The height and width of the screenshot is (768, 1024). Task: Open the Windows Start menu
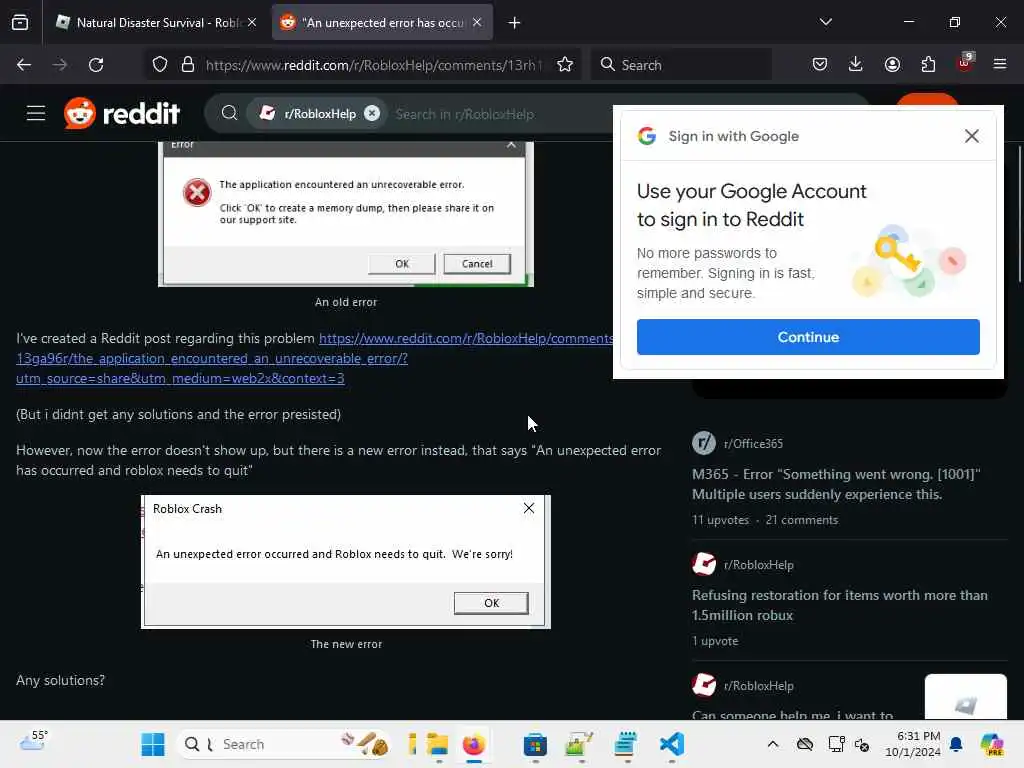click(x=153, y=744)
